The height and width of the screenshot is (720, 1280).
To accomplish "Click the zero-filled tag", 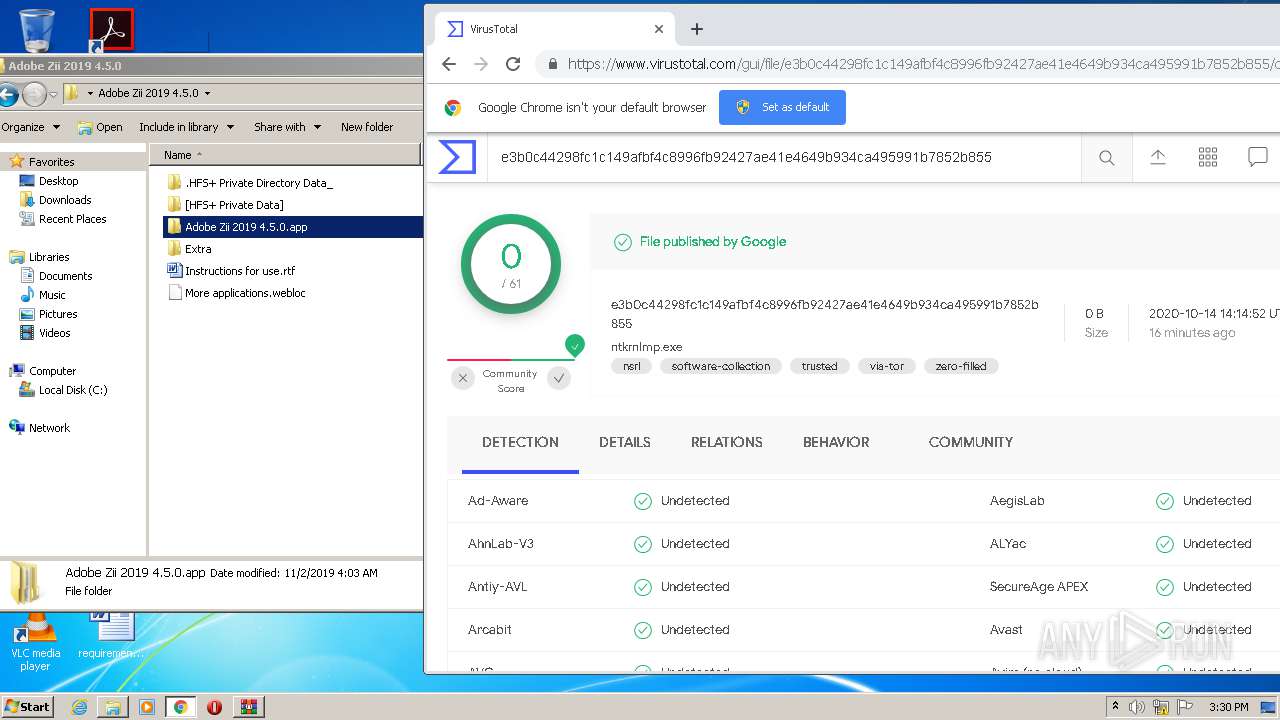I will click(961, 366).
